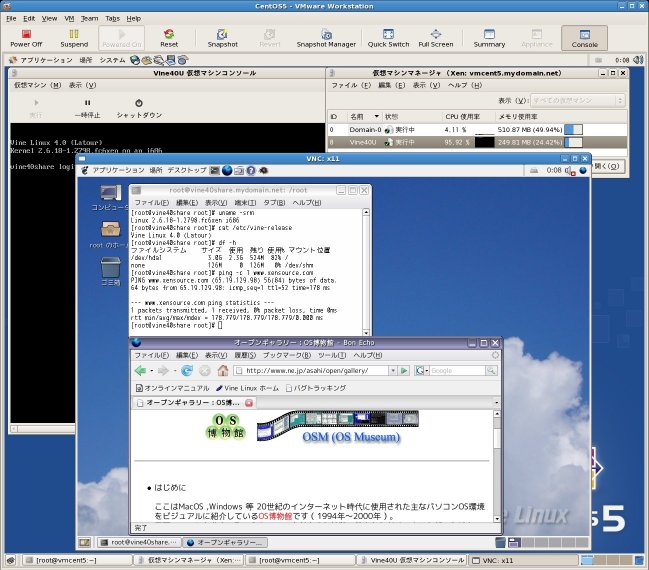Enter Full Screen mode in VMware
The height and width of the screenshot is (570, 649).
pos(436,38)
